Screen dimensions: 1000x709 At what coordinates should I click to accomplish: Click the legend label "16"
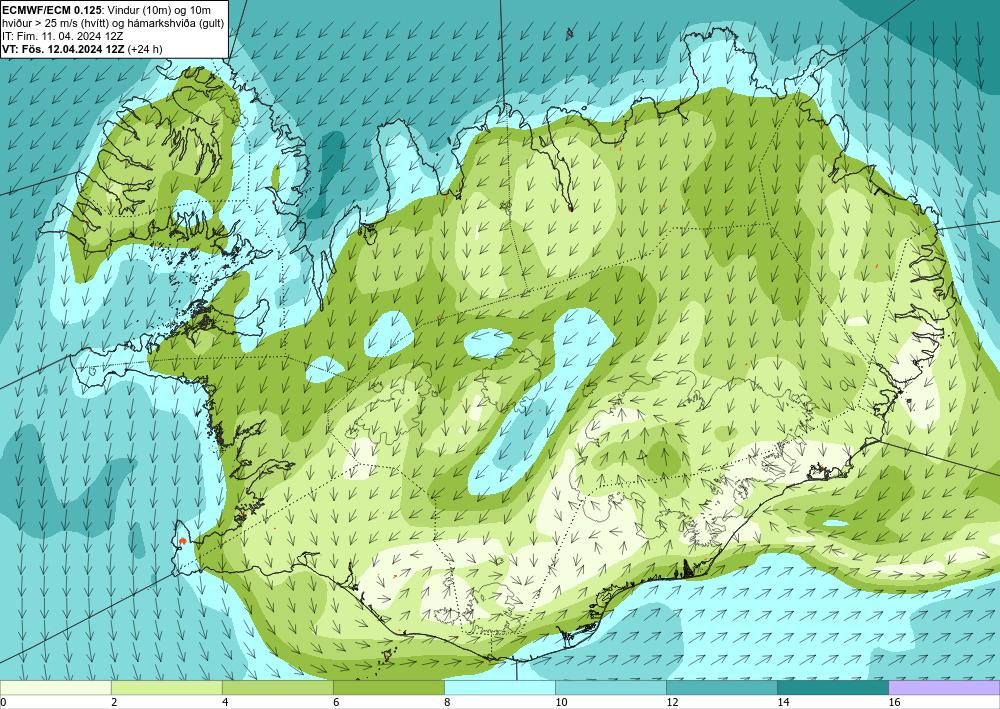894,703
